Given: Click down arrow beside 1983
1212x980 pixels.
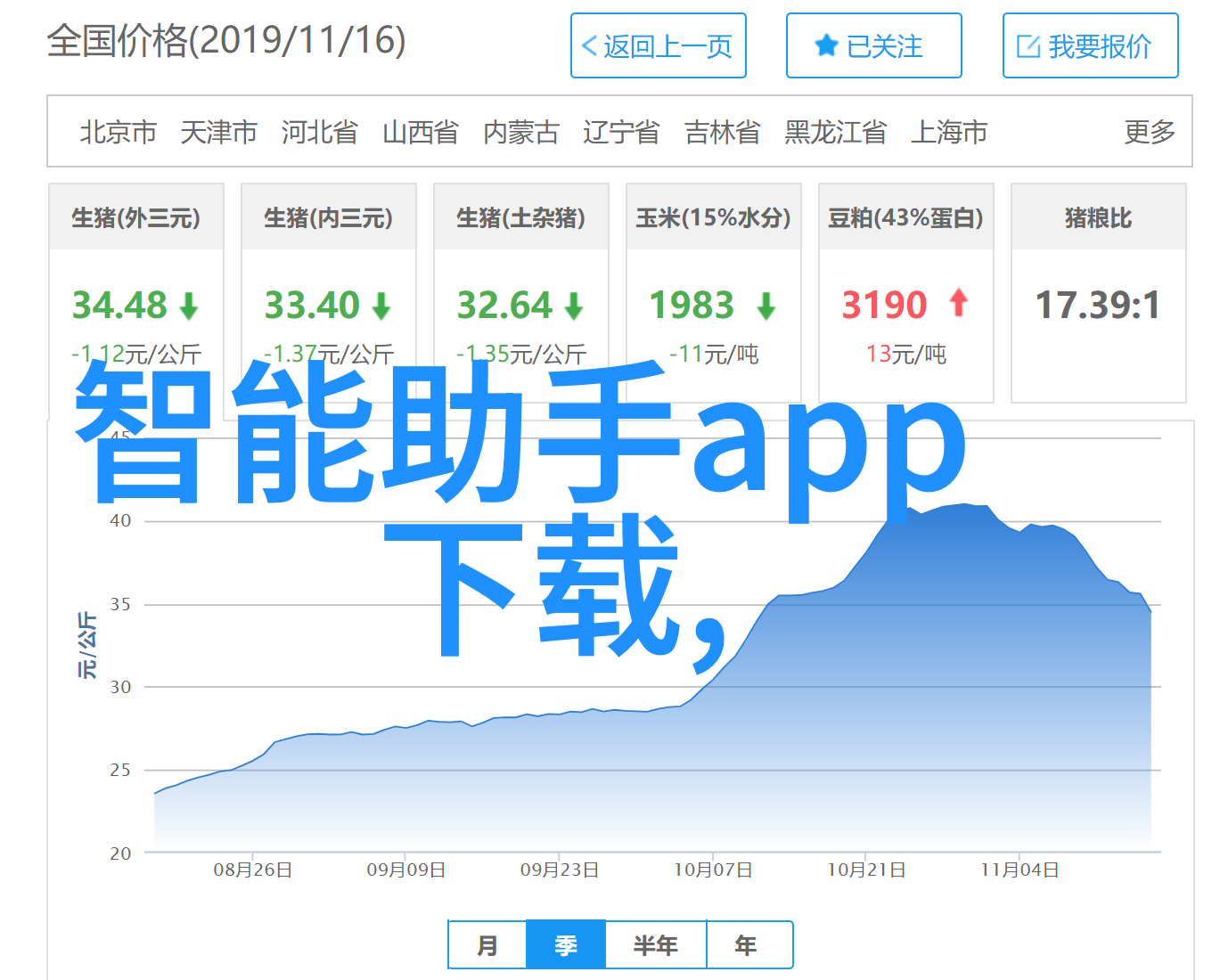Looking at the screenshot, I should pos(766,307).
